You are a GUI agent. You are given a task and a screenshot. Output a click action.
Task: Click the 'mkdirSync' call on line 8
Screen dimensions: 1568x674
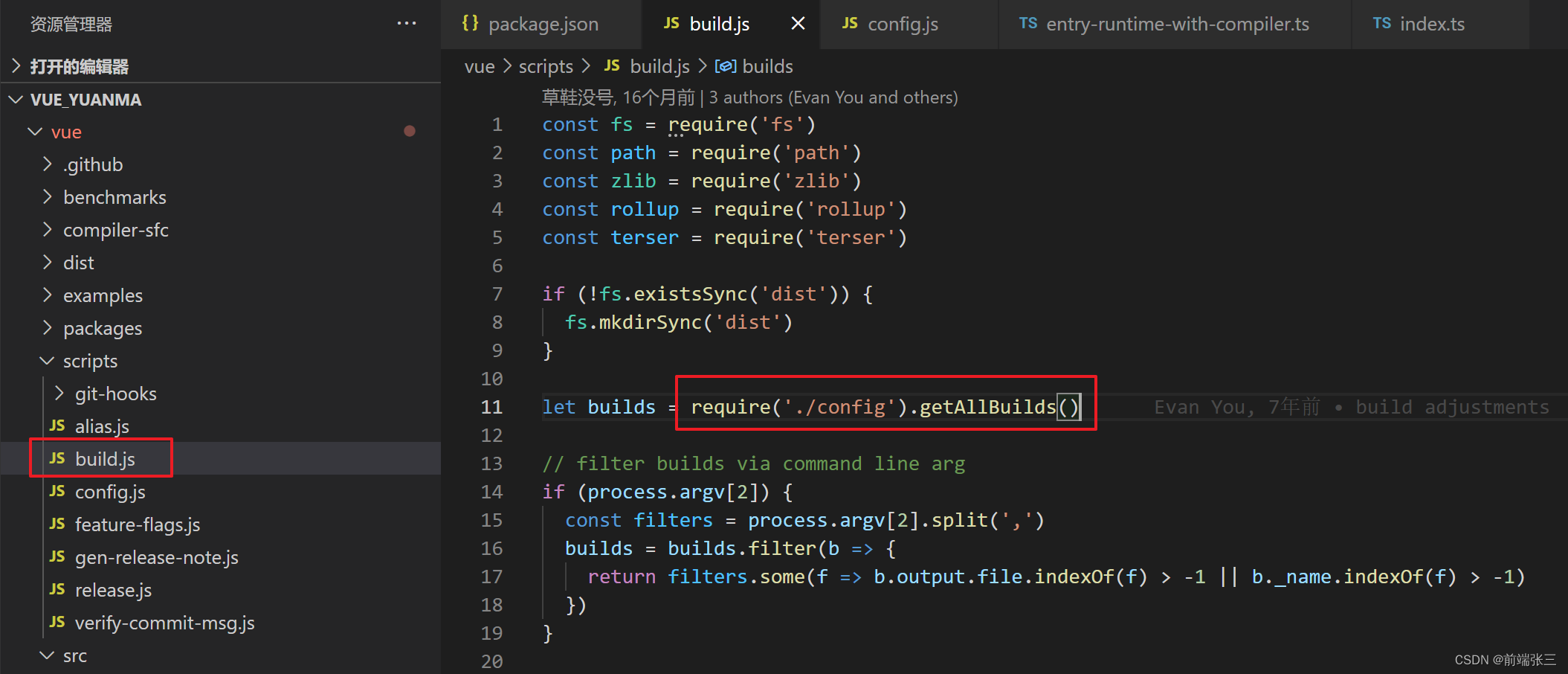pyautogui.click(x=651, y=323)
